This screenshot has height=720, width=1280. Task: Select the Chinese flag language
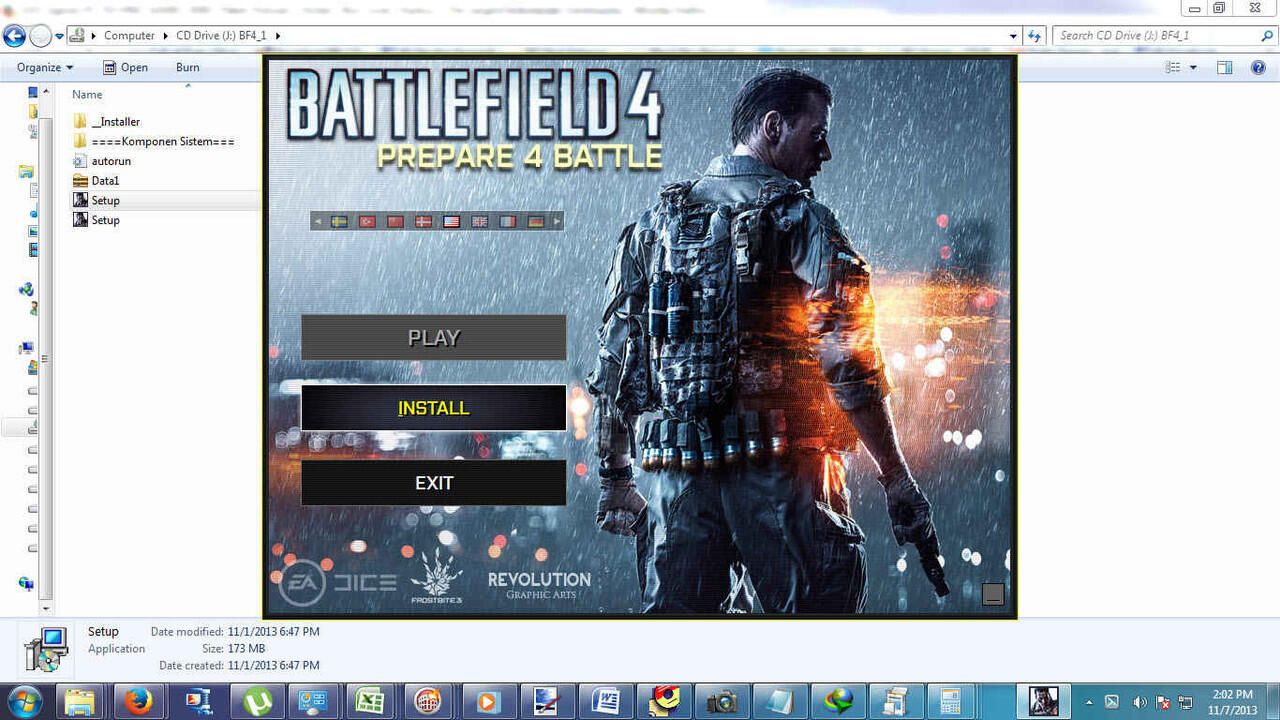point(395,221)
